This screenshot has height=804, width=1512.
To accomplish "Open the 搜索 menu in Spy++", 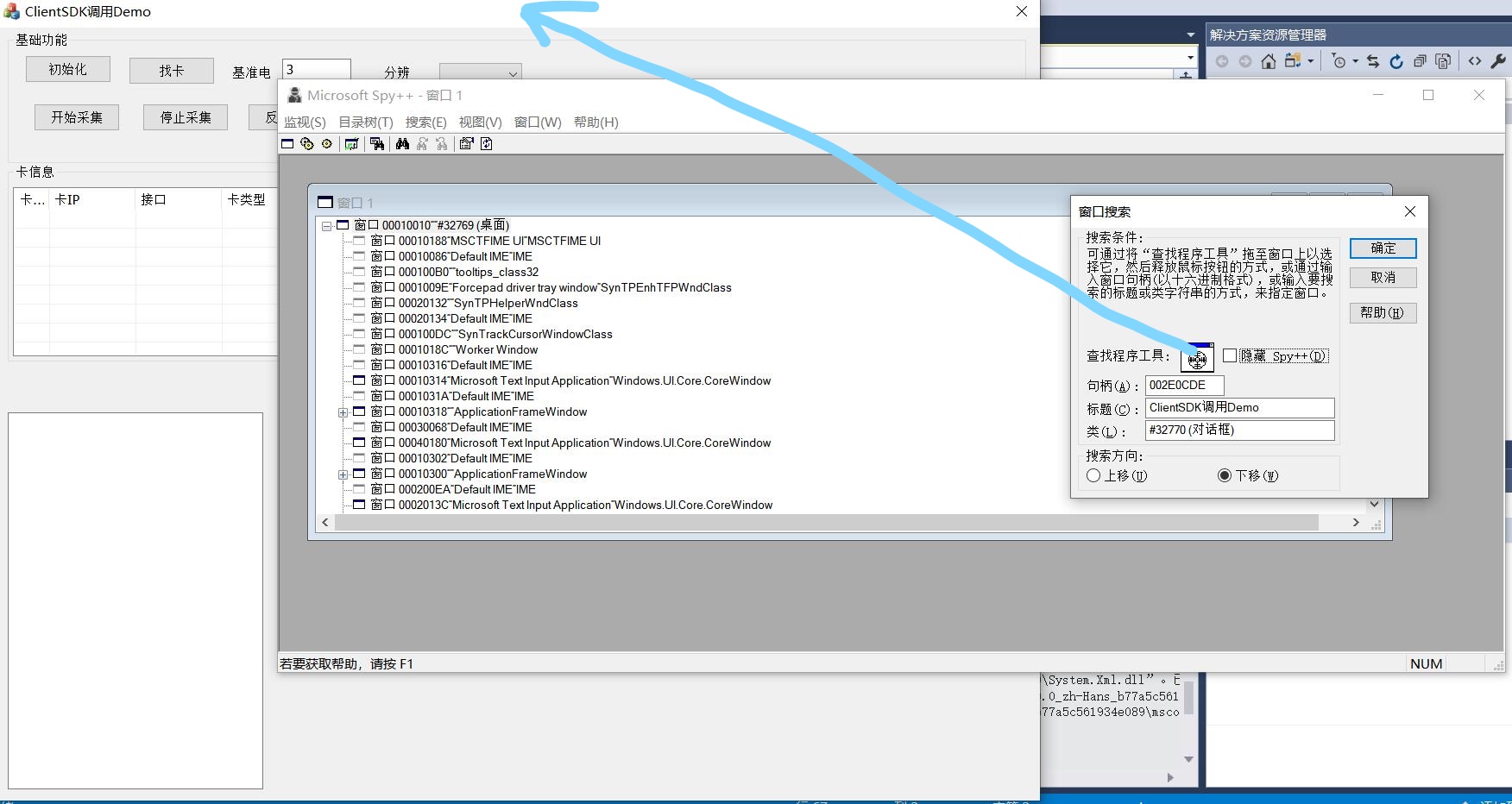I will pos(425,122).
